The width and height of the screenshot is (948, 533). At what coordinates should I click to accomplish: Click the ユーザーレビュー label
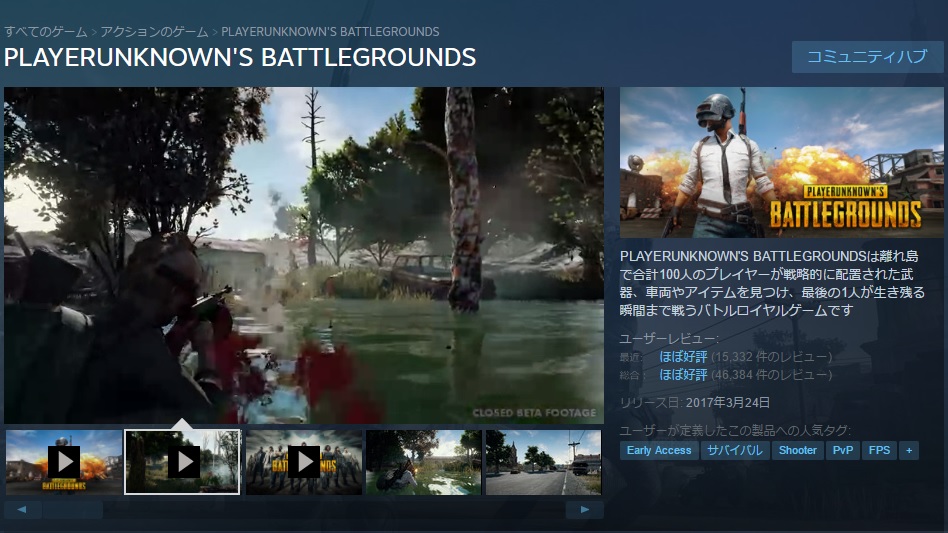tap(669, 338)
